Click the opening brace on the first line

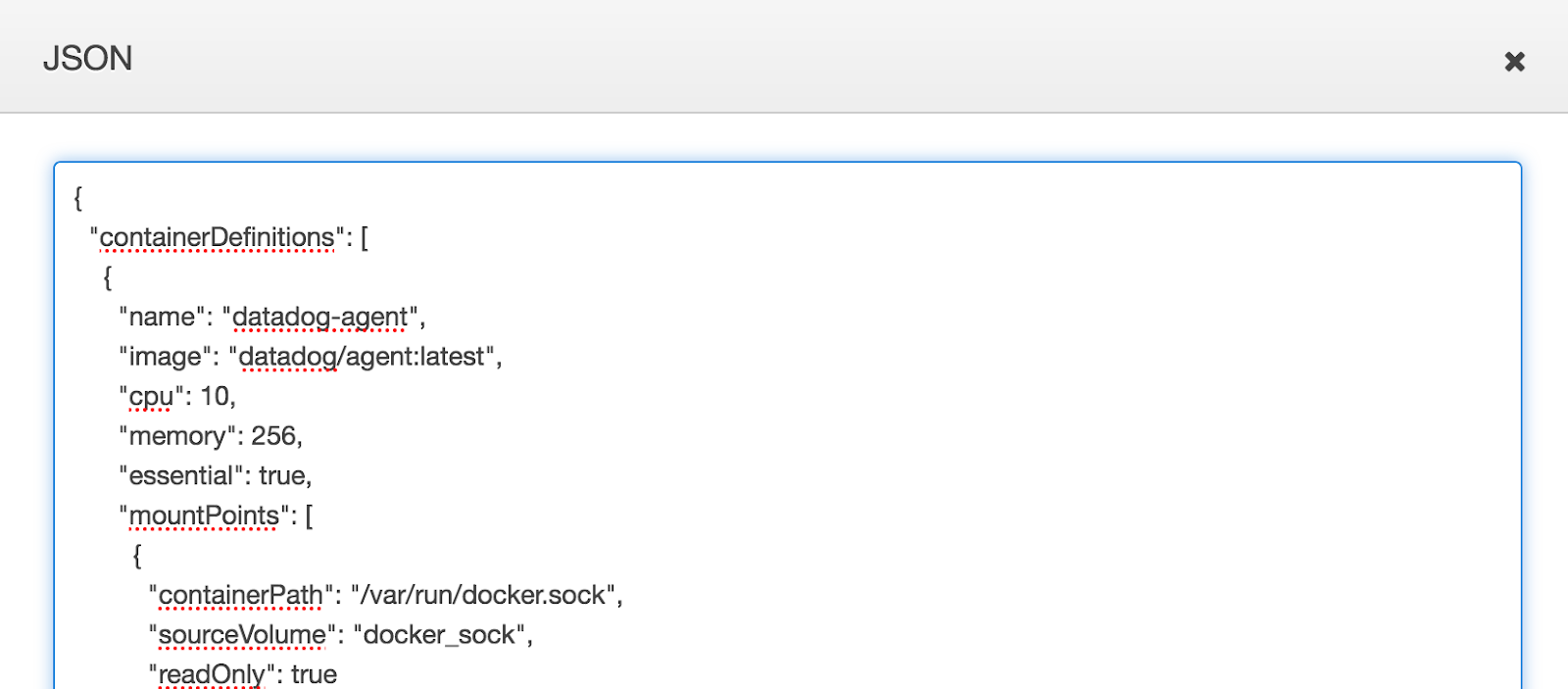[x=78, y=198]
